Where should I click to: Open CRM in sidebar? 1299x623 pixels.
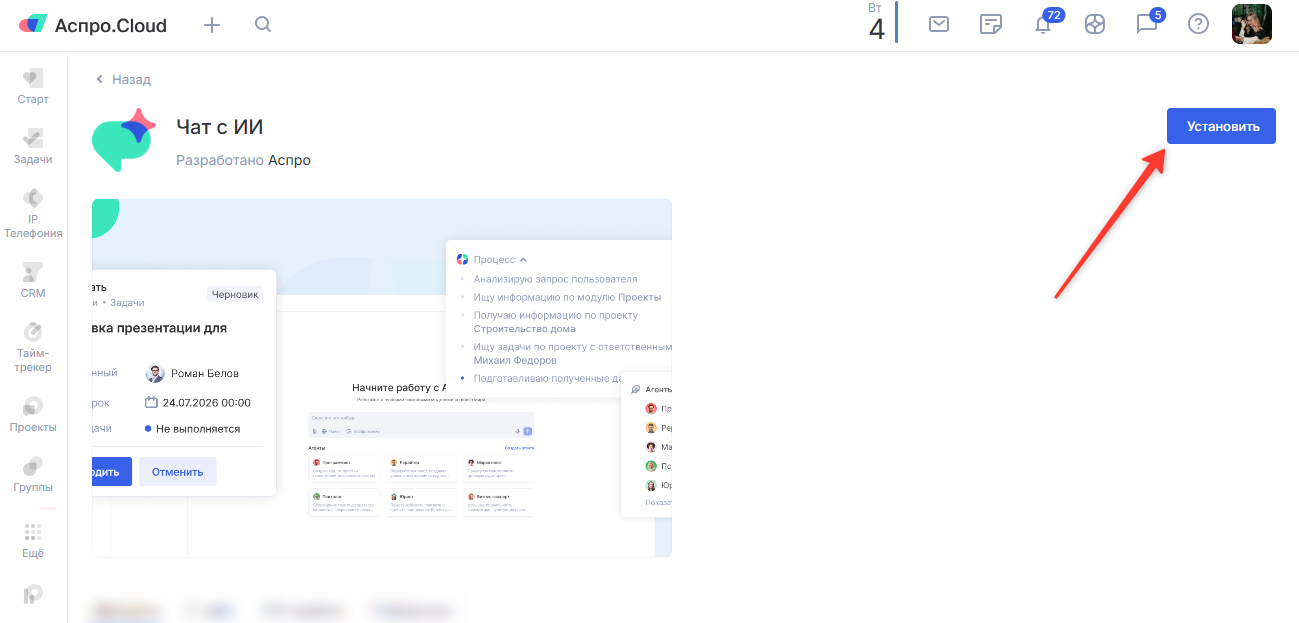coord(33,281)
